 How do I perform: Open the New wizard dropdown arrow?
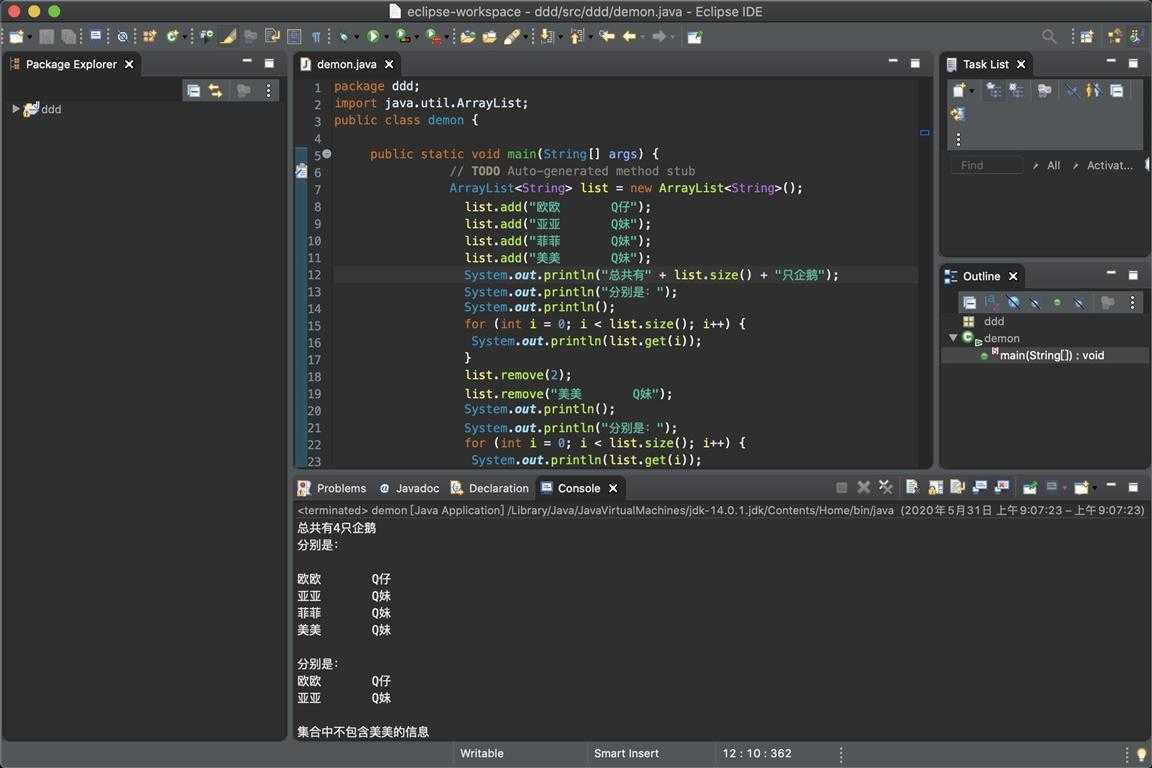coord(29,37)
